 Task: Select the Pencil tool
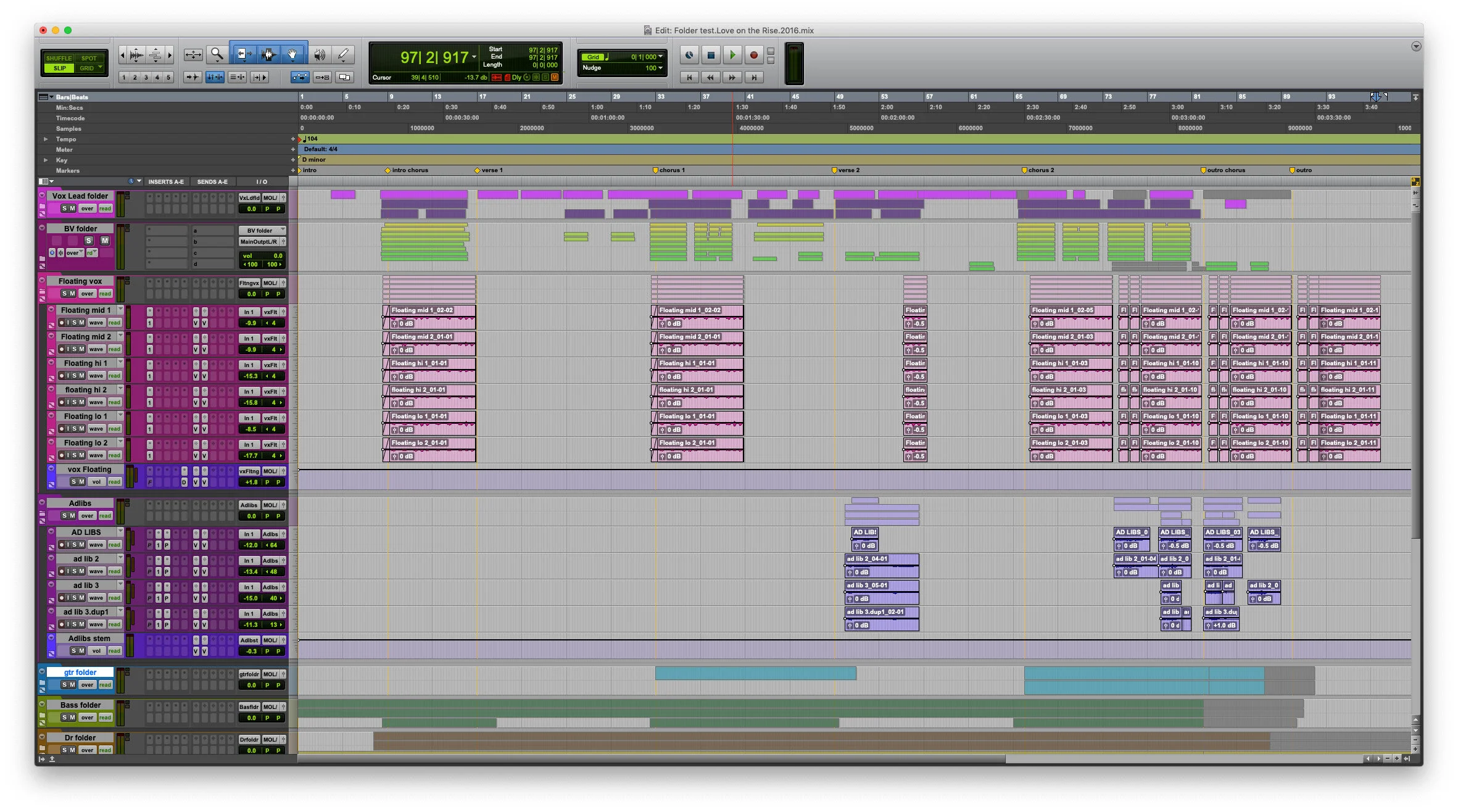pos(344,54)
